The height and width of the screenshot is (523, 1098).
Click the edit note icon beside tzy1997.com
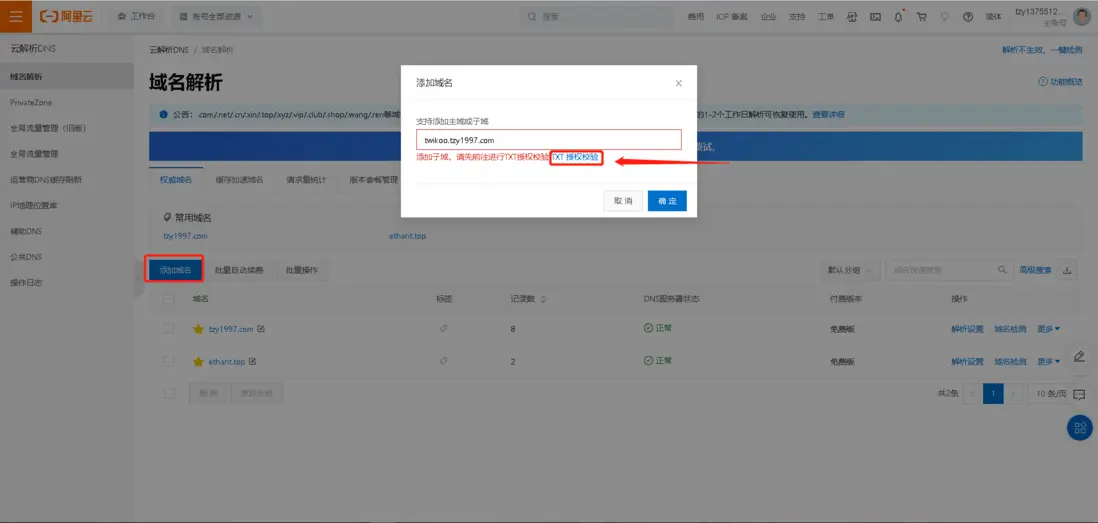coord(260,328)
